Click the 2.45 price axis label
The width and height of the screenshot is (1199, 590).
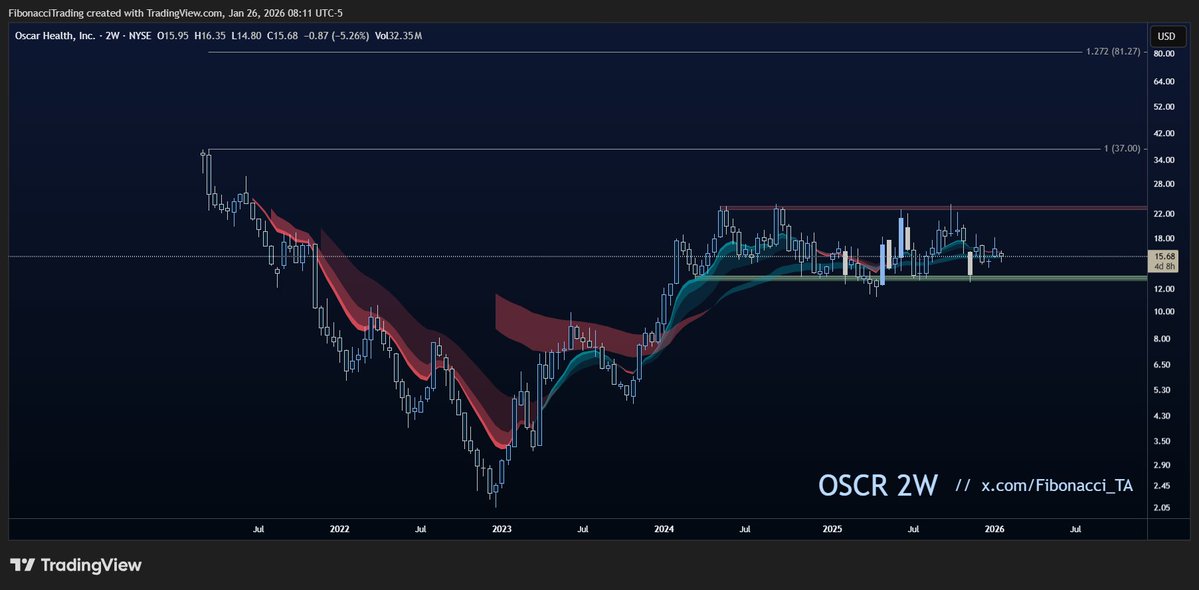[1164, 485]
